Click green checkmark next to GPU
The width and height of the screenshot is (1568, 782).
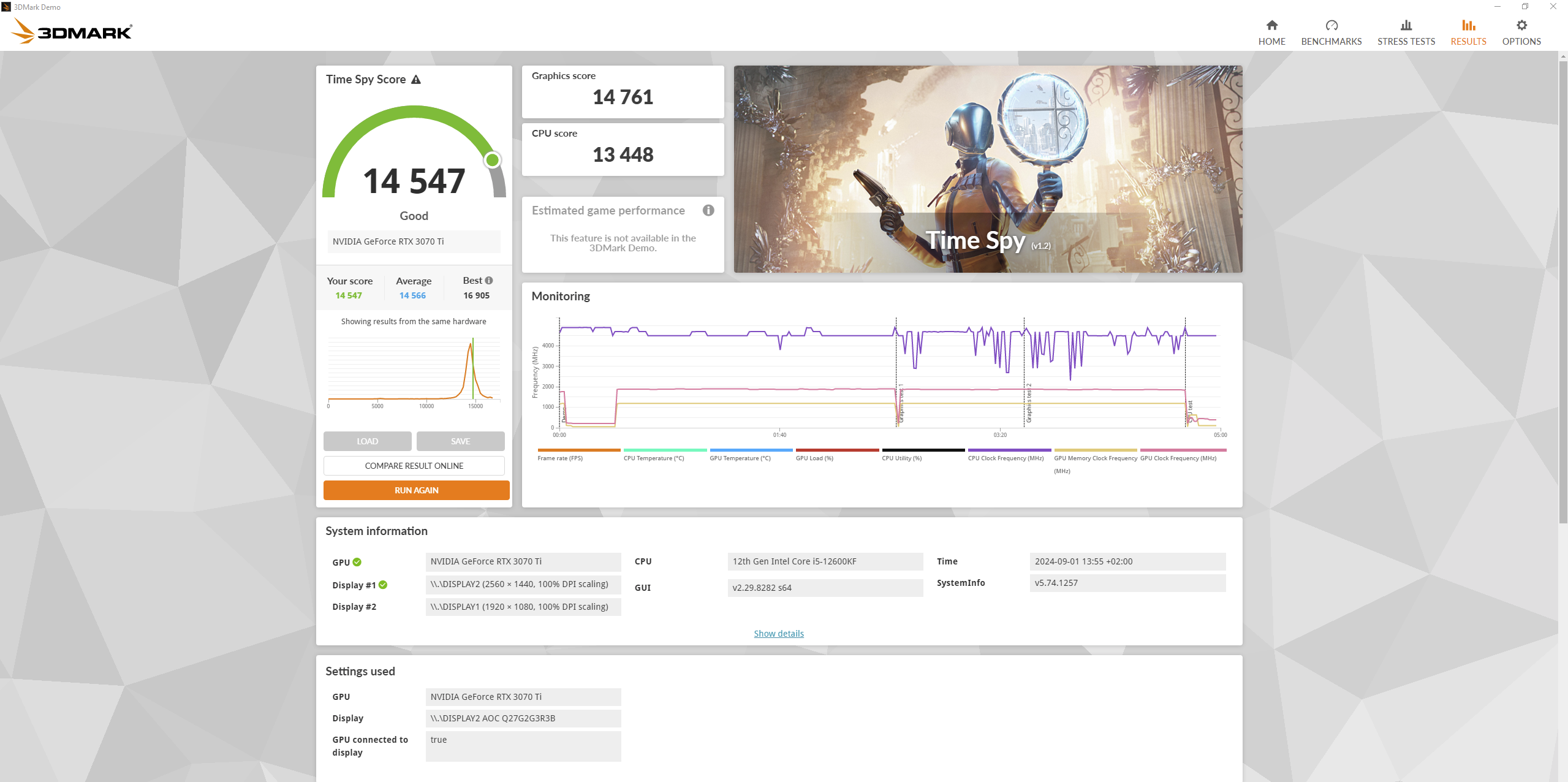coord(357,562)
